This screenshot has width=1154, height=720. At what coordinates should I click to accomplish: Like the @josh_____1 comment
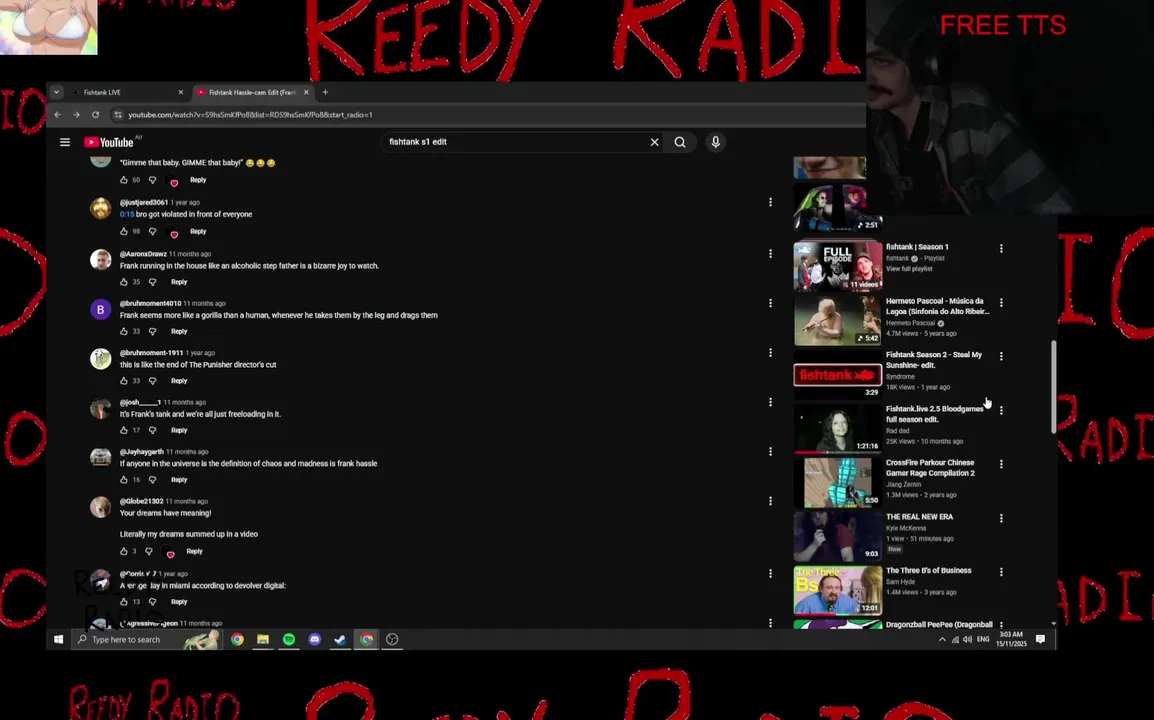coord(124,430)
